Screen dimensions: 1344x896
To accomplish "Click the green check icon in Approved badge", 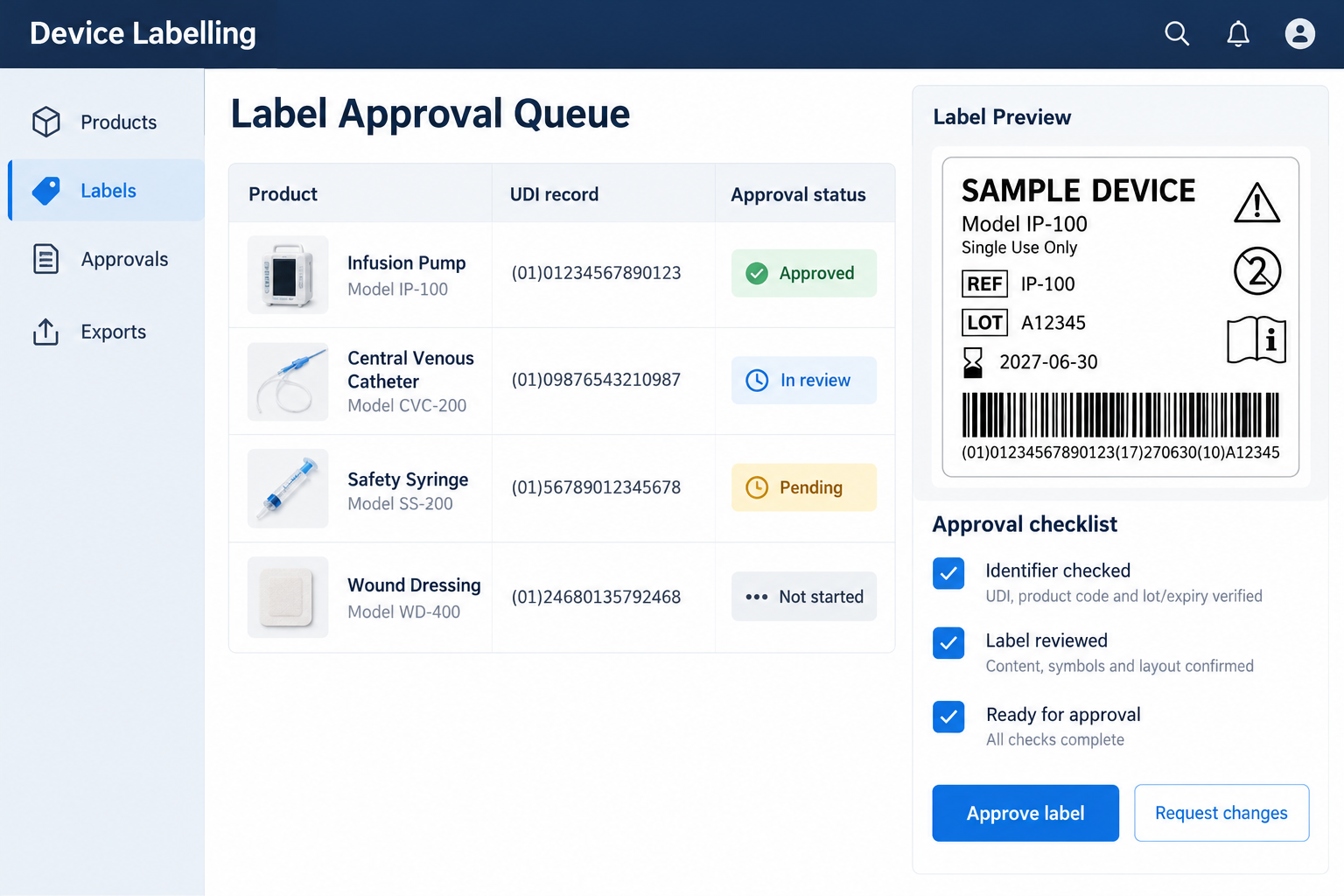I will click(757, 274).
